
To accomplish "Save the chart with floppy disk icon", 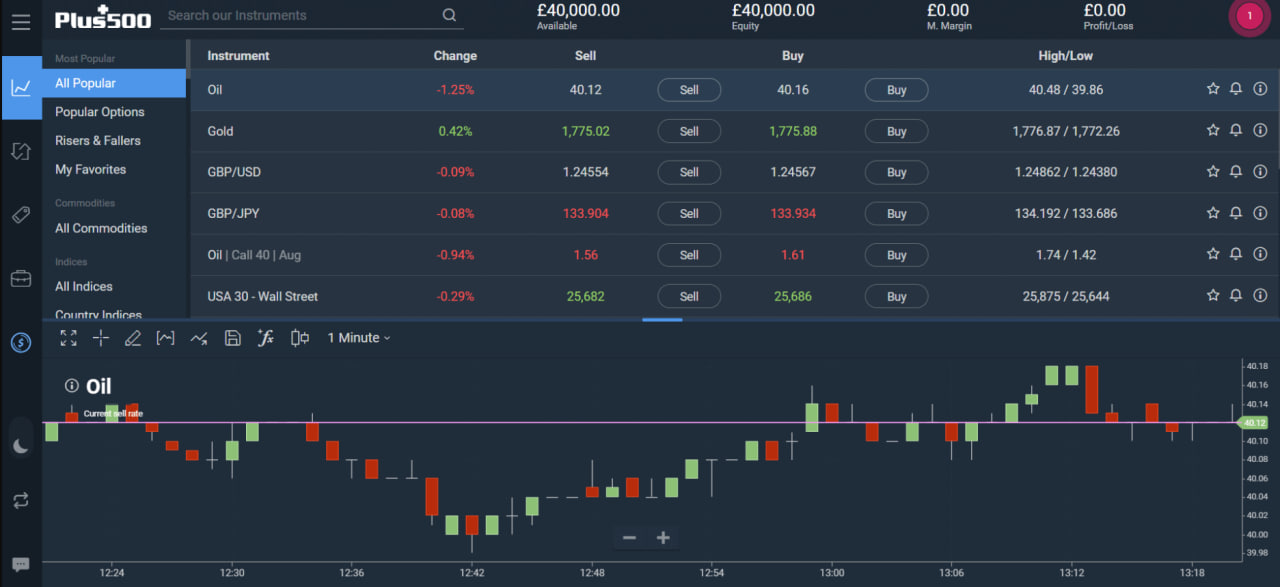I will pos(233,338).
